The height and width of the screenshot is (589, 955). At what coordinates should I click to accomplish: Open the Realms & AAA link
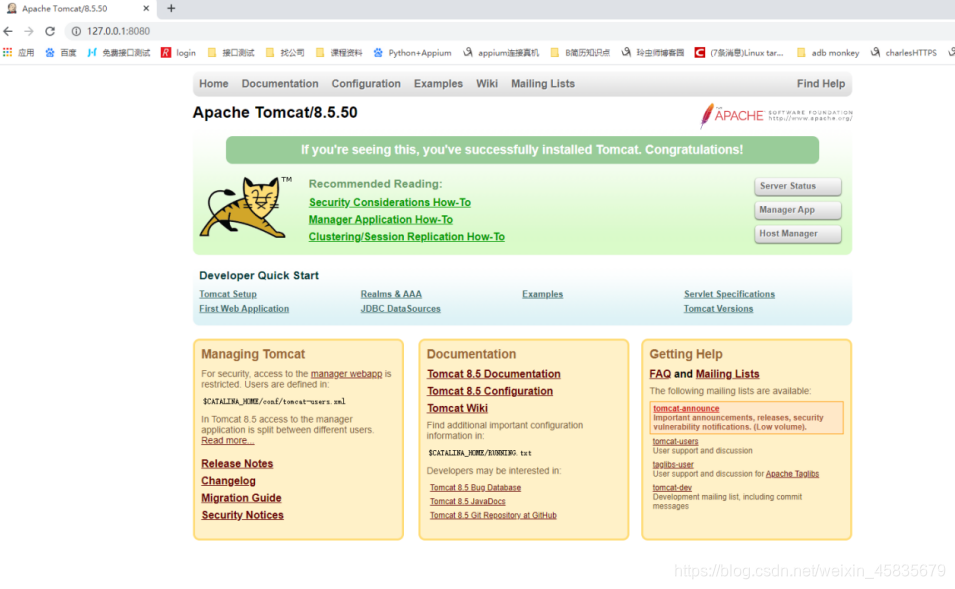(x=391, y=294)
